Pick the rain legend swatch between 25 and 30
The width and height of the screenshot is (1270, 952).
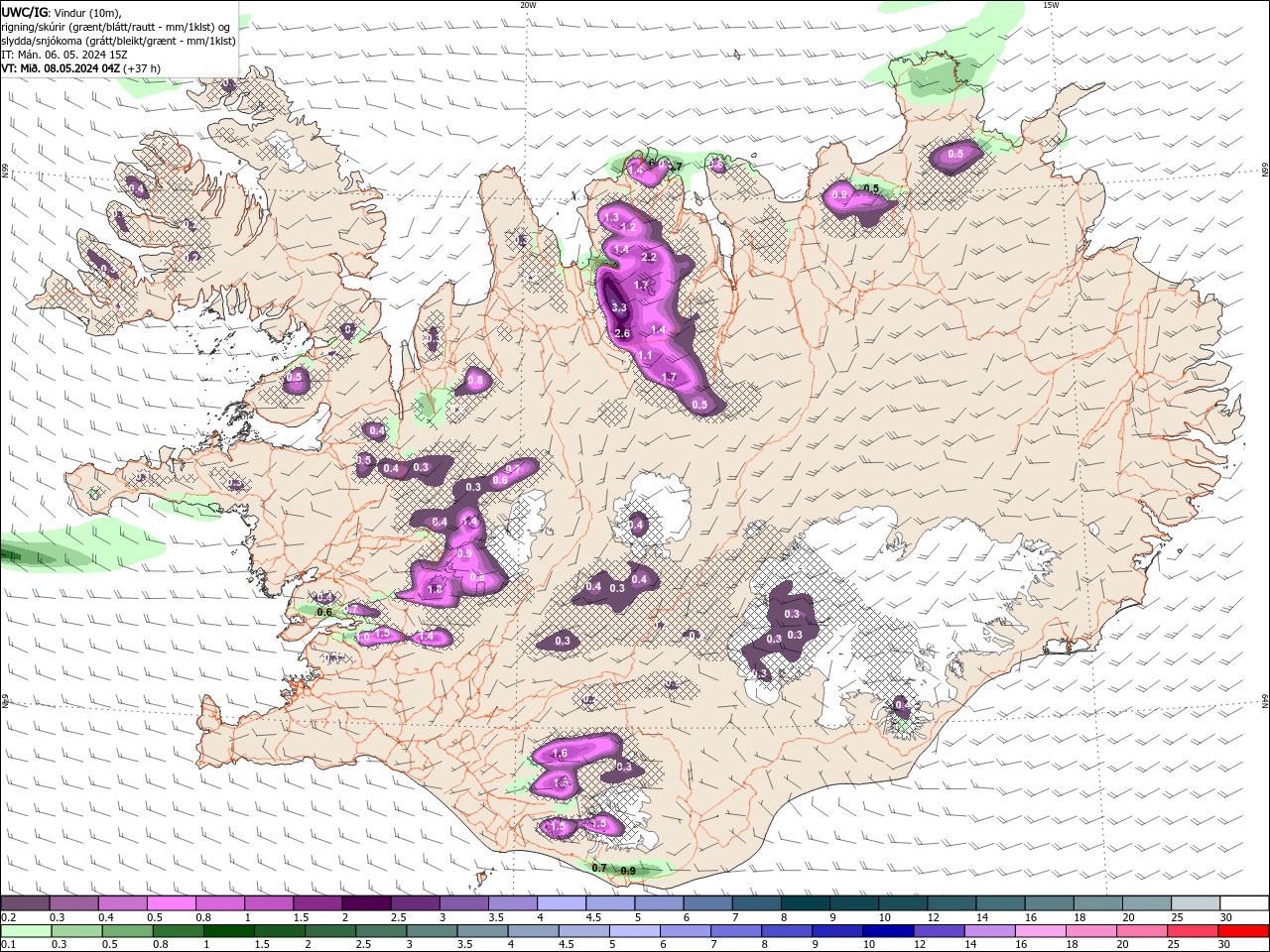(1192, 931)
